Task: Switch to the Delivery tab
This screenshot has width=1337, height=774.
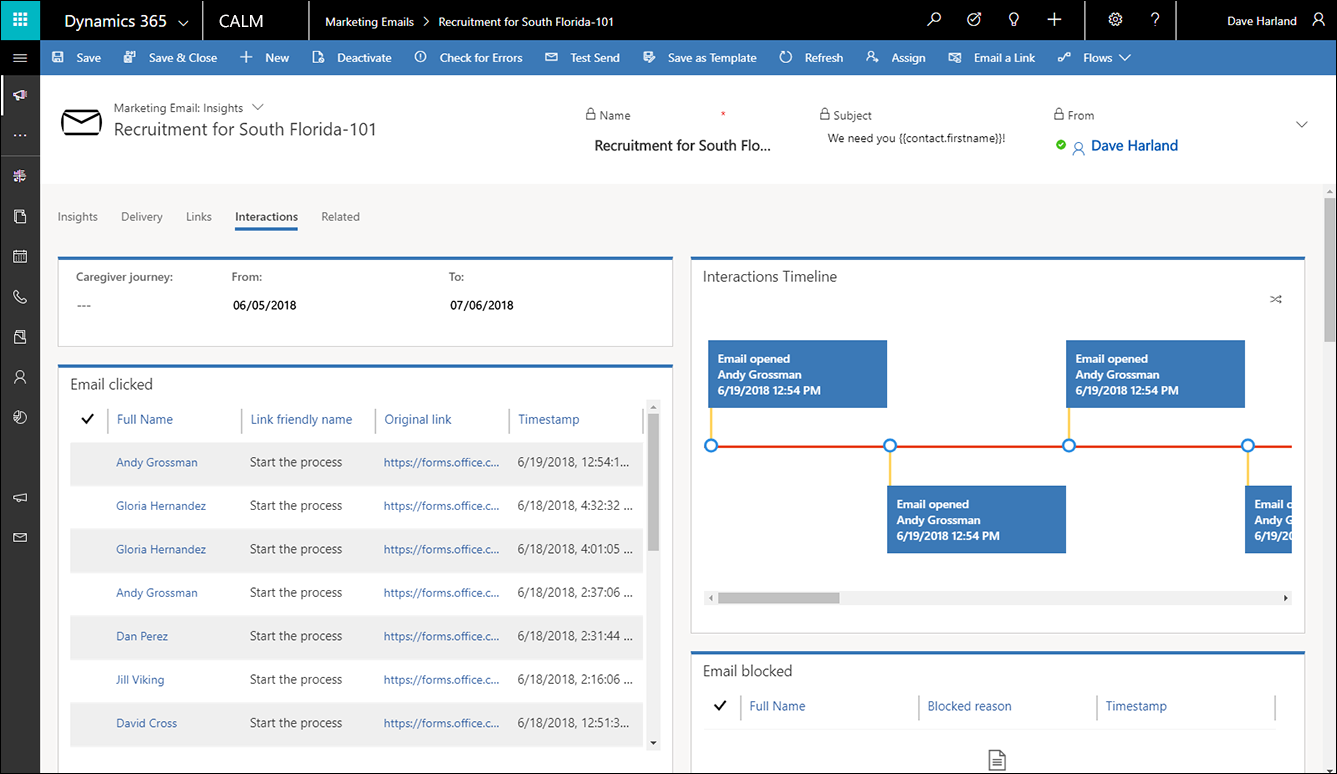Action: (142, 216)
